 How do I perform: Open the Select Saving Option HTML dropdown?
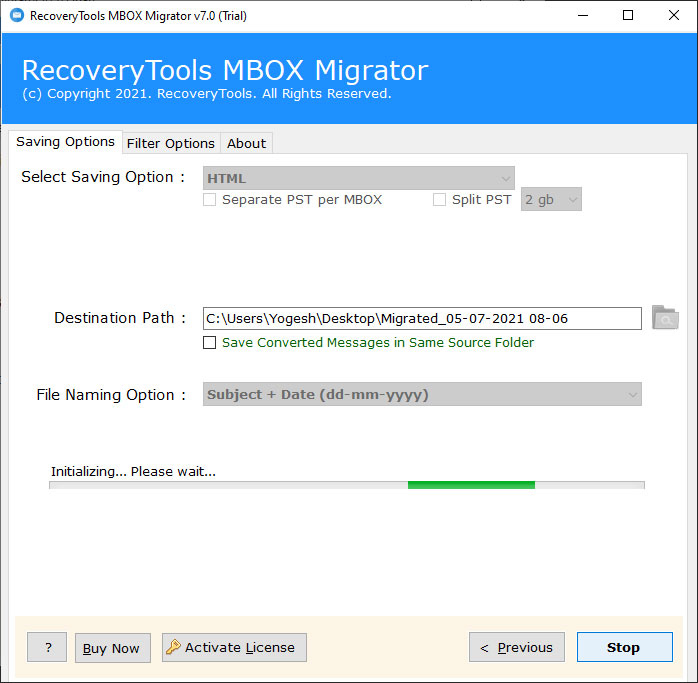tap(359, 178)
